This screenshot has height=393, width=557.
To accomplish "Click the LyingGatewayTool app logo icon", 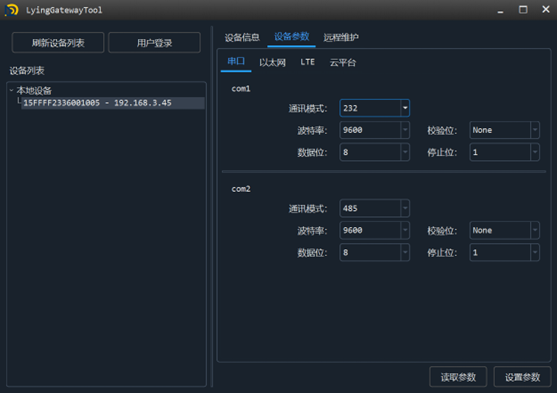I will [12, 10].
